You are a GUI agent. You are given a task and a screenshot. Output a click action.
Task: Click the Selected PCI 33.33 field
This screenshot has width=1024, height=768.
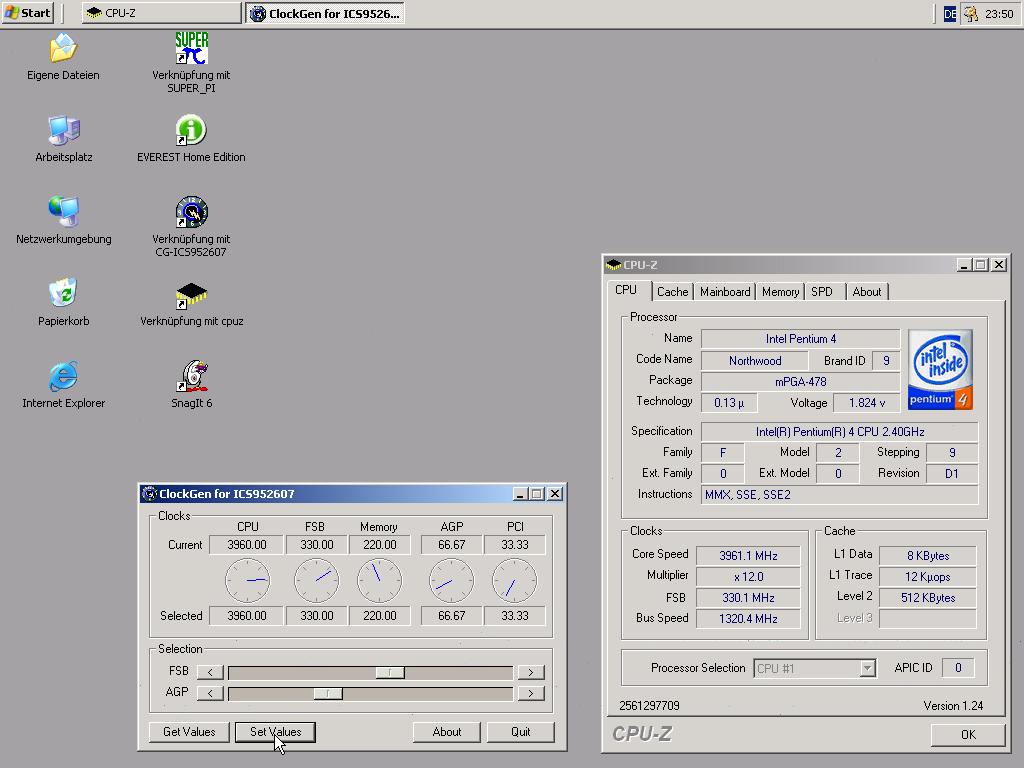click(x=515, y=616)
